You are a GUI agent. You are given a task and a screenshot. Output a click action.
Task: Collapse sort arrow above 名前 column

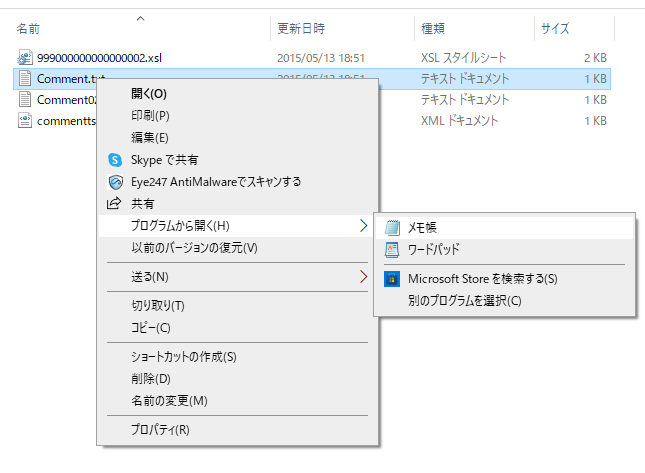(x=140, y=18)
